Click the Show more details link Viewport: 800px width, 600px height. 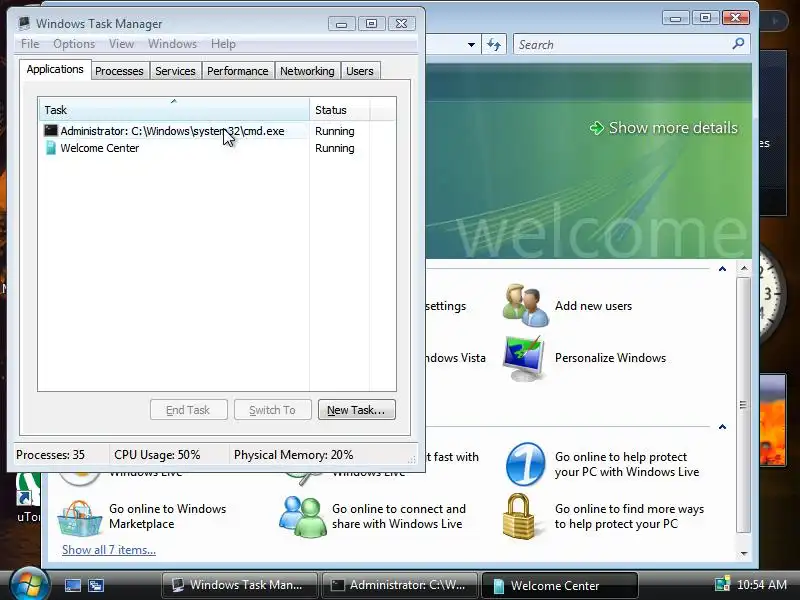point(673,128)
